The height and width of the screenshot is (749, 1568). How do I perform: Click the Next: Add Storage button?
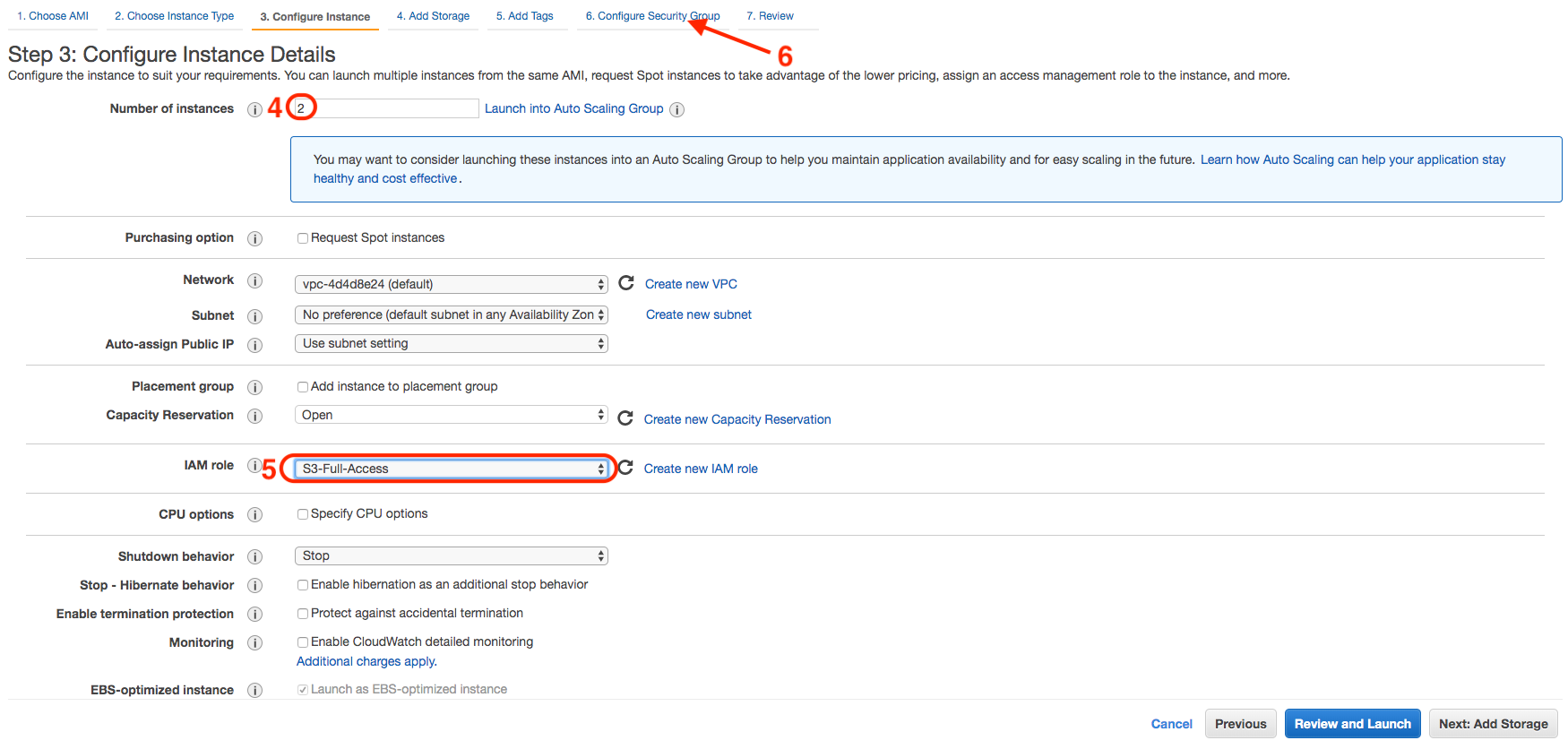1494,724
